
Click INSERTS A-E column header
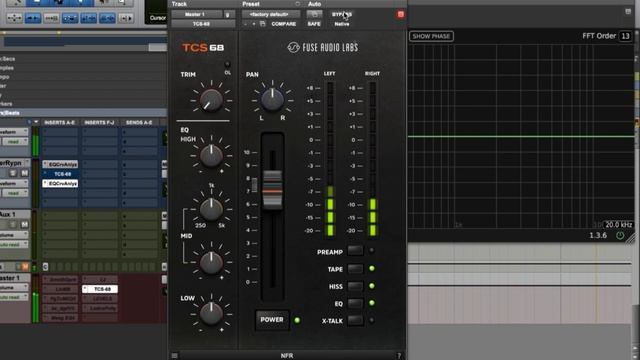60,122
